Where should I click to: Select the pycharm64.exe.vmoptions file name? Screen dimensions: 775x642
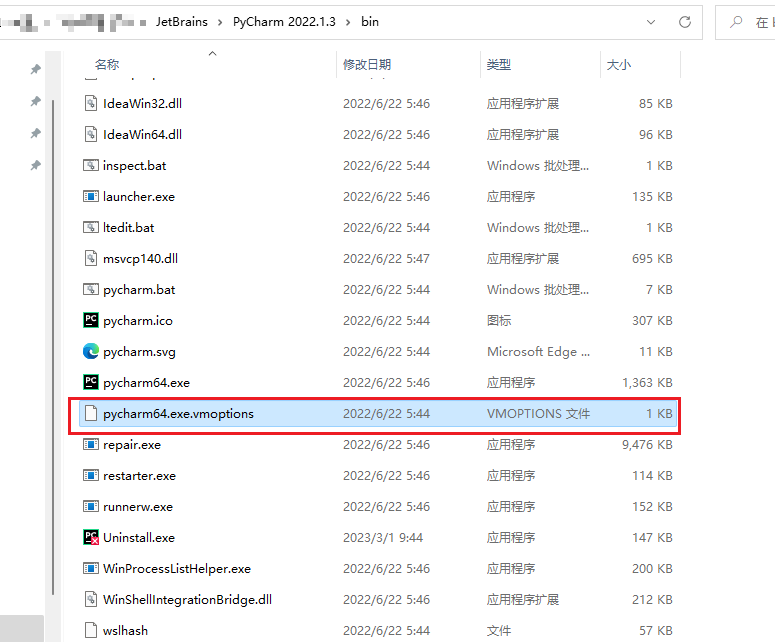tap(178, 414)
